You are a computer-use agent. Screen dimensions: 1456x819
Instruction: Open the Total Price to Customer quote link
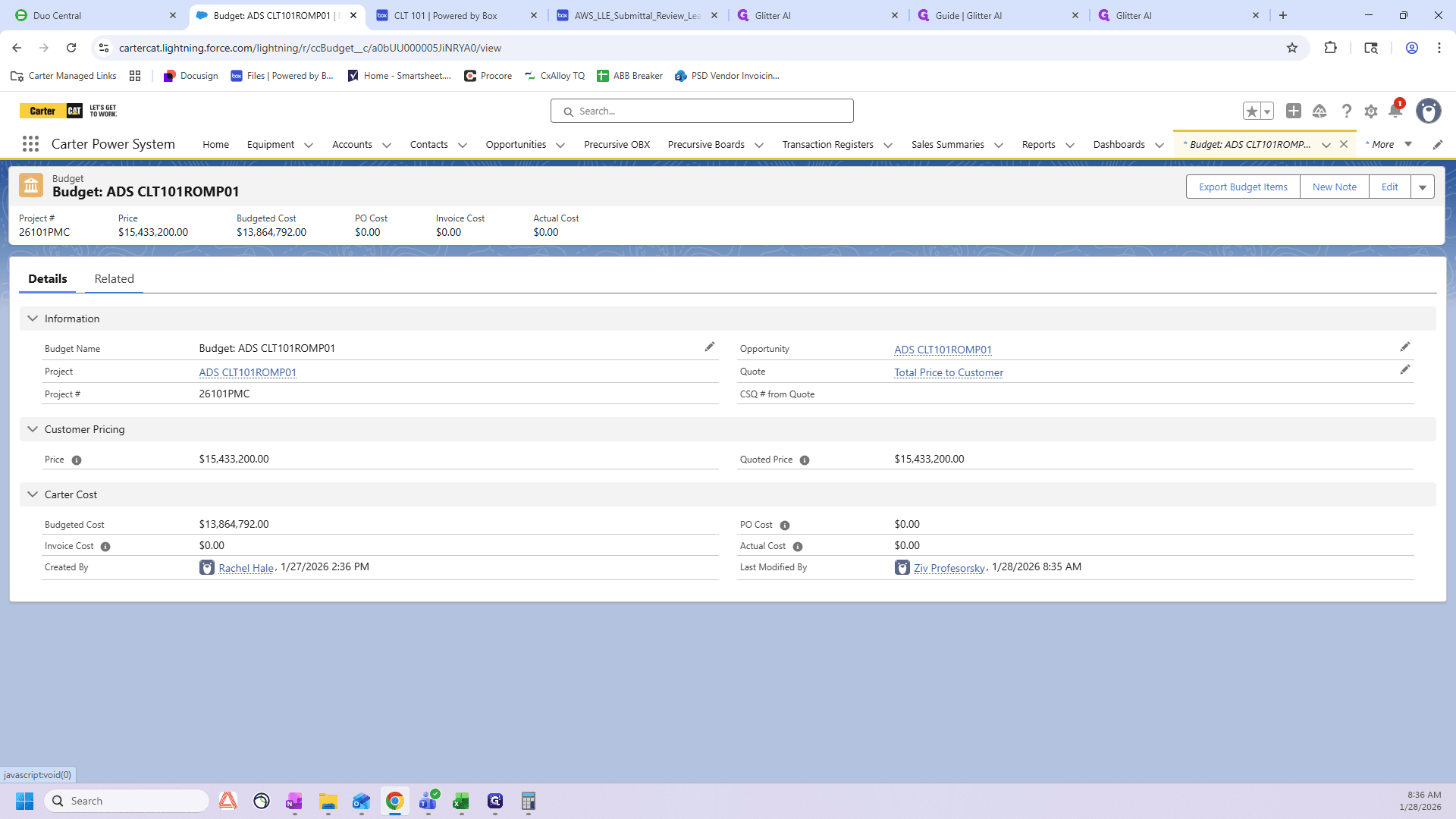pyautogui.click(x=949, y=372)
